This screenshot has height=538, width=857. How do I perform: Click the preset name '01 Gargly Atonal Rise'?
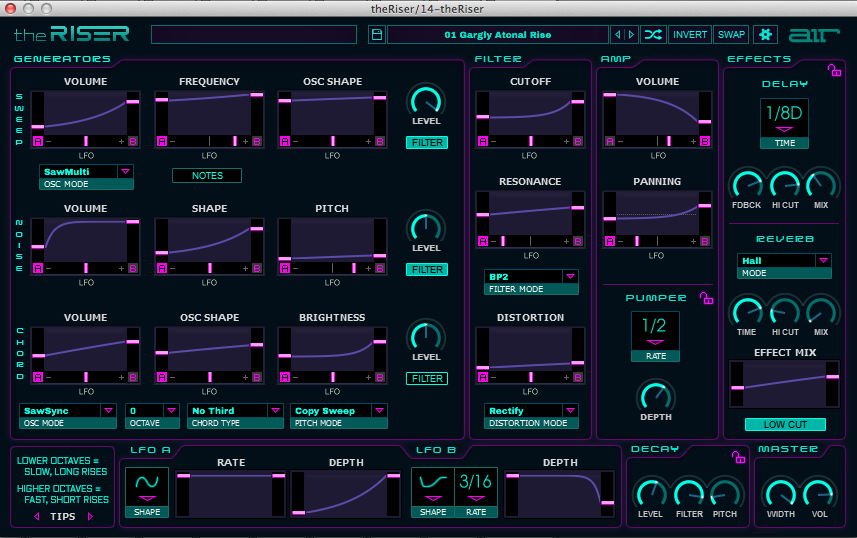[x=497, y=35]
